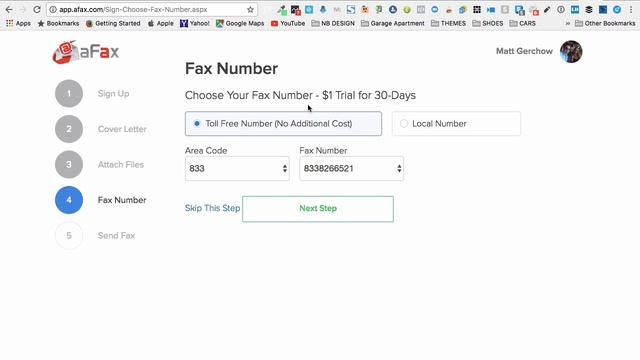
Task: Click the browser forward arrow
Action: [22, 9]
